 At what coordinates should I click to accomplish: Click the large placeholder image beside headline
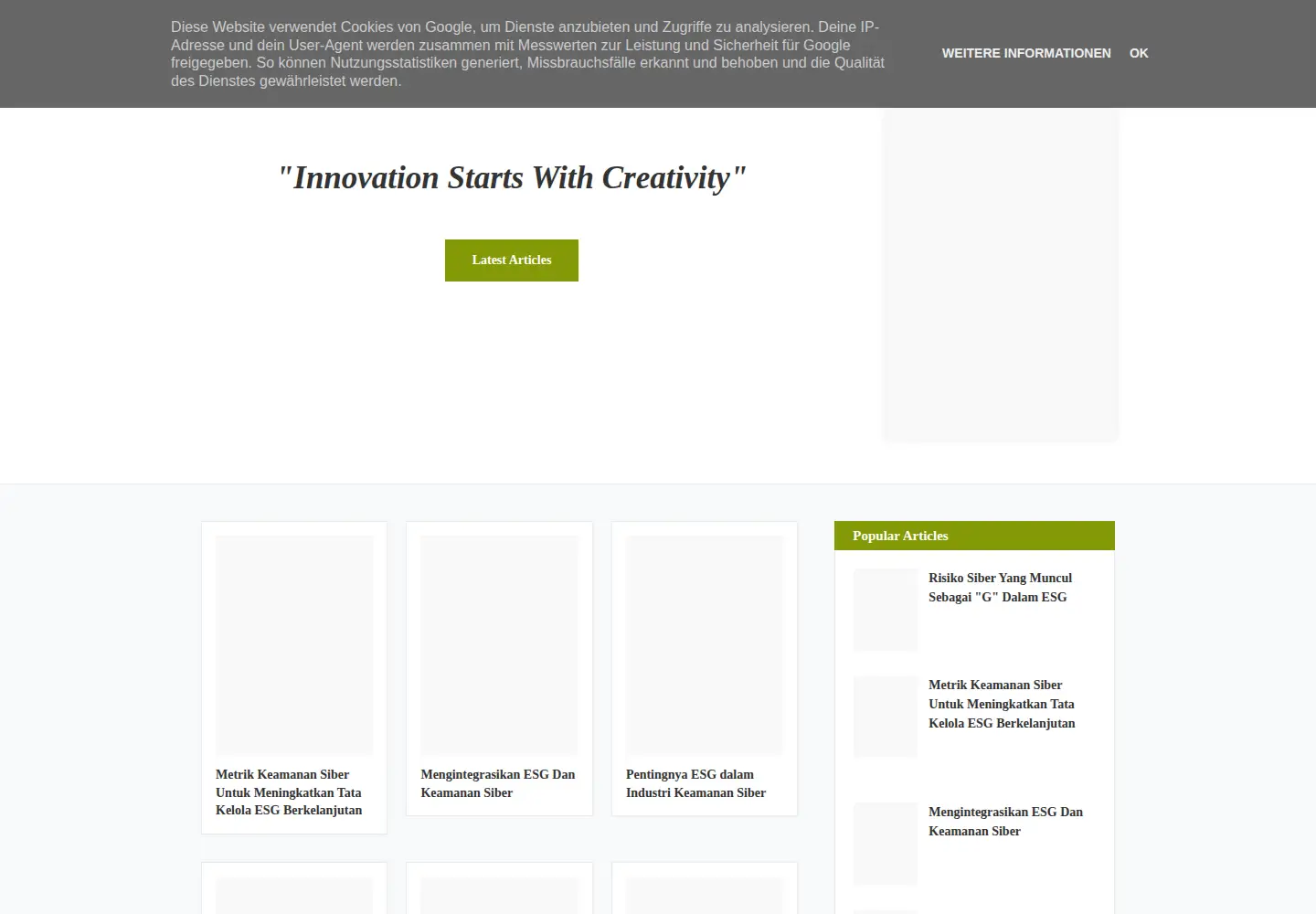pos(1000,275)
